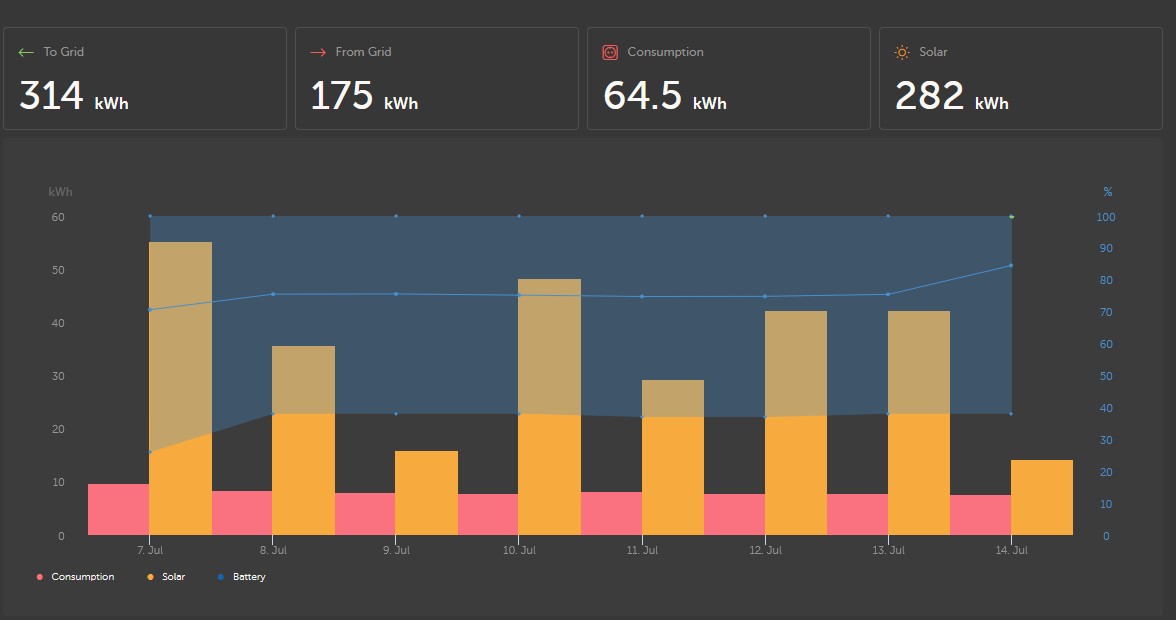Click the red From Grid arrow icon
Viewport: 1176px width, 620px height.
pos(318,52)
